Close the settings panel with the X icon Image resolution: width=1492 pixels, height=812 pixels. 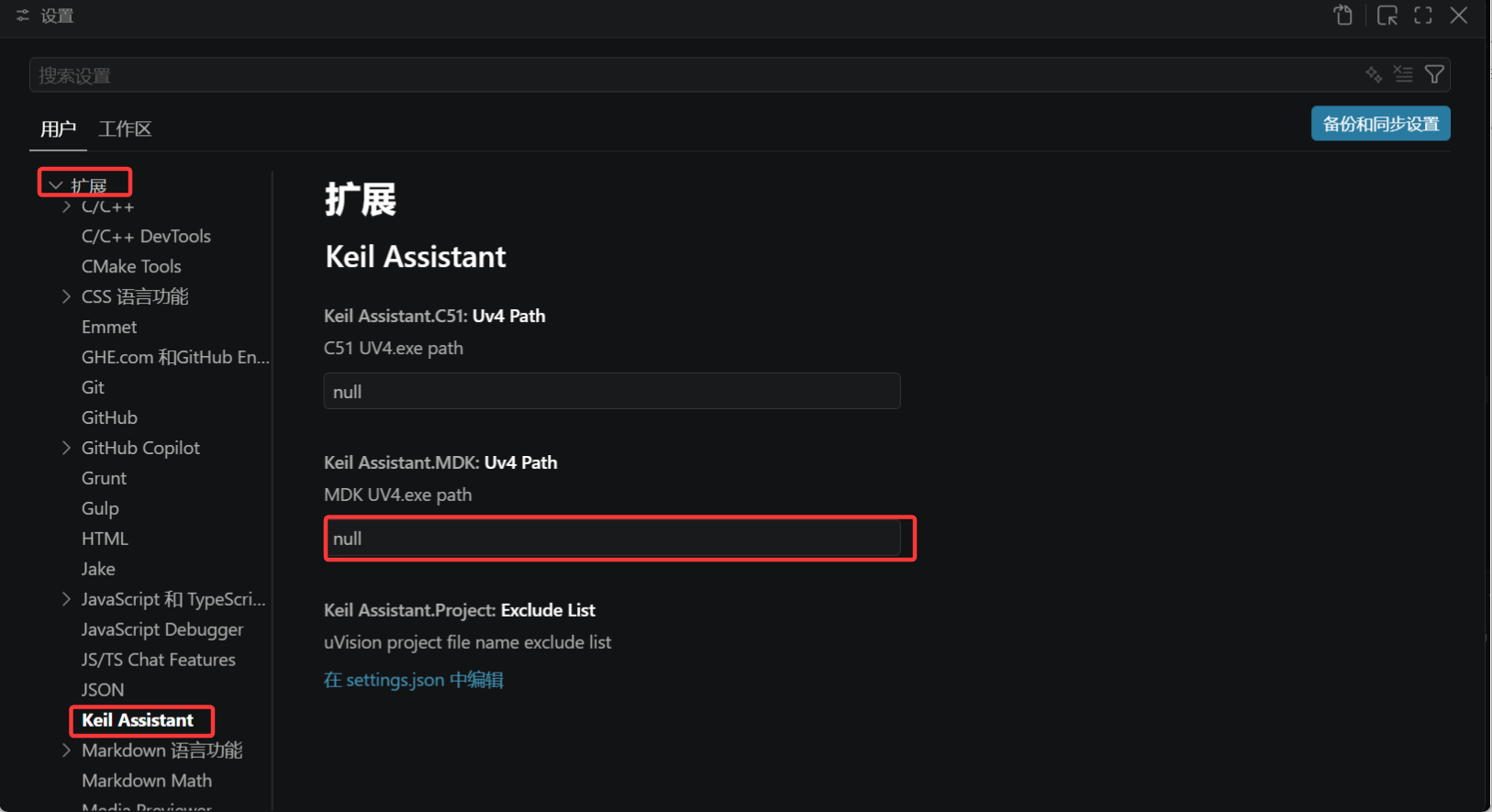coord(1459,16)
